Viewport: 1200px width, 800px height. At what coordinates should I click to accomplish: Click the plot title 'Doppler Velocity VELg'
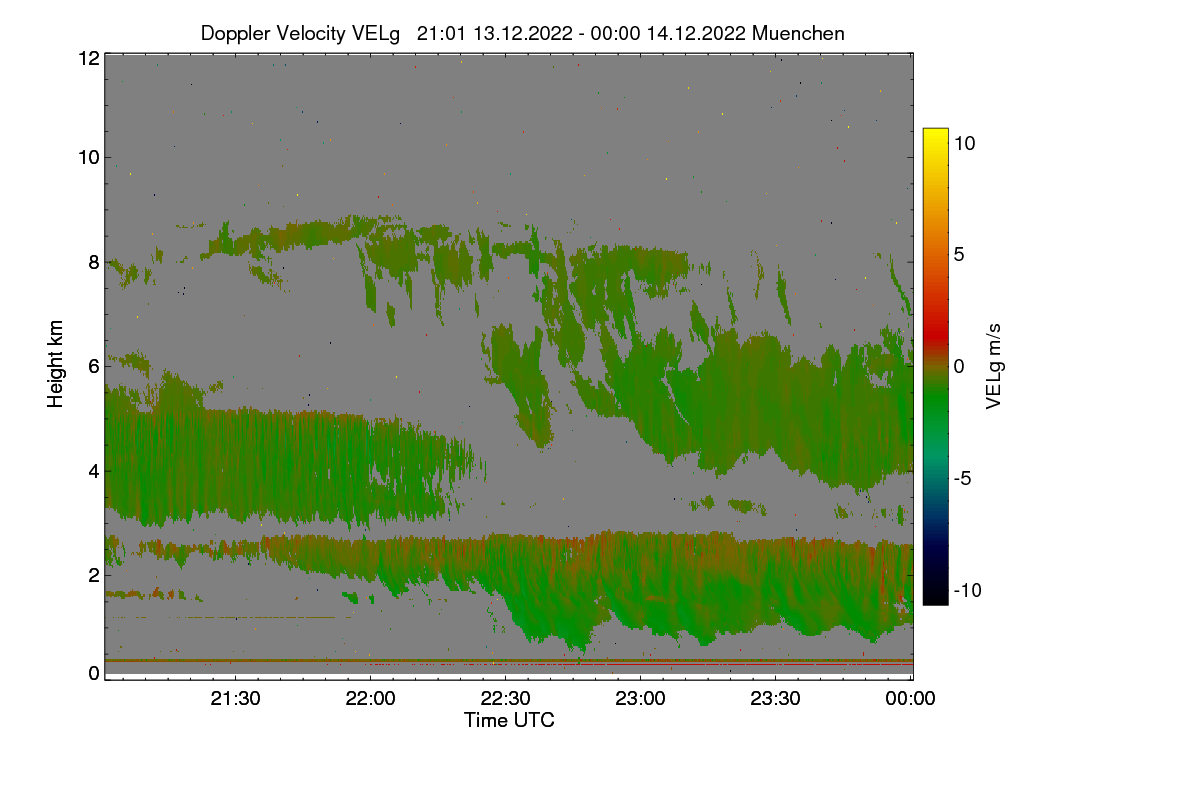[300, 33]
